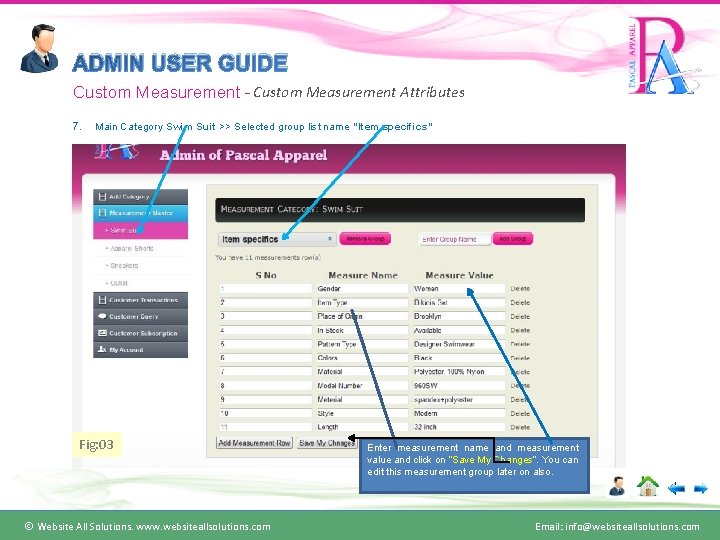Viewport: 720px width, 540px height.
Task: Open Customer Query menu item
Action: coord(141,316)
